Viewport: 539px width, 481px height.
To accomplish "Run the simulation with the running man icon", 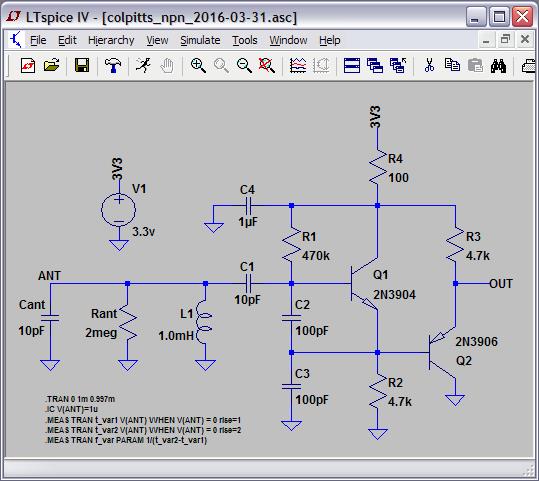I will pos(143,65).
